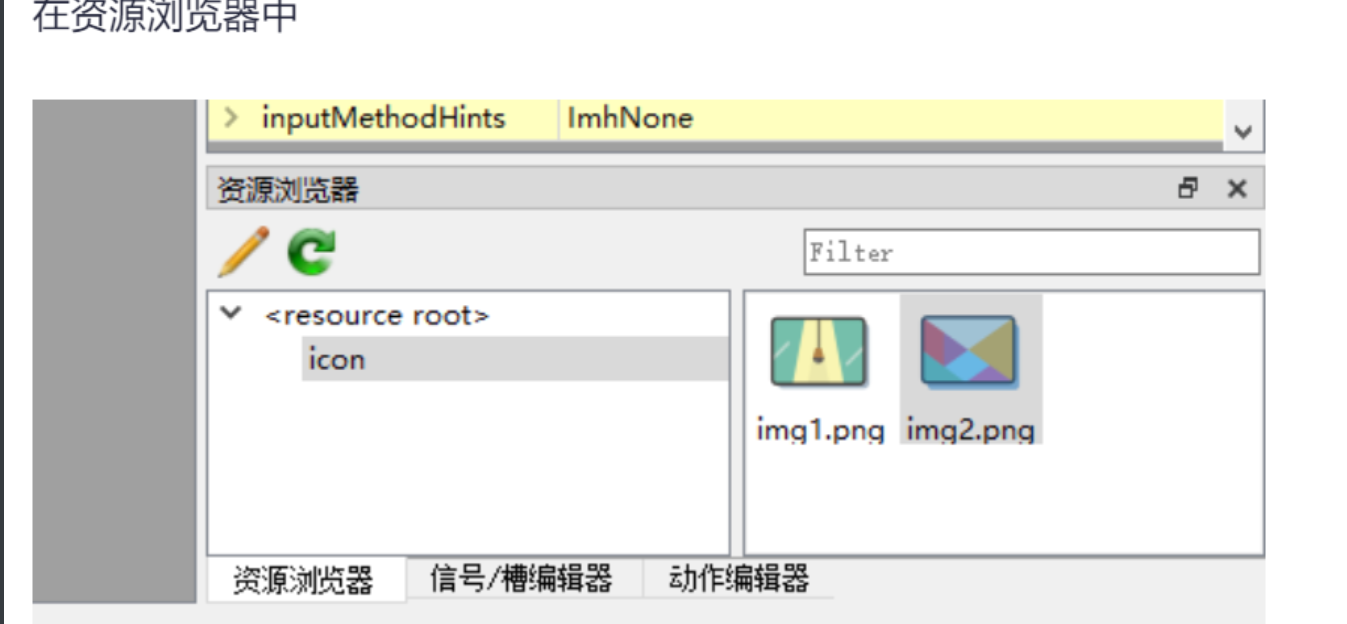
Task: Click the pencil Edit Resources icon
Action: pyautogui.click(x=243, y=252)
